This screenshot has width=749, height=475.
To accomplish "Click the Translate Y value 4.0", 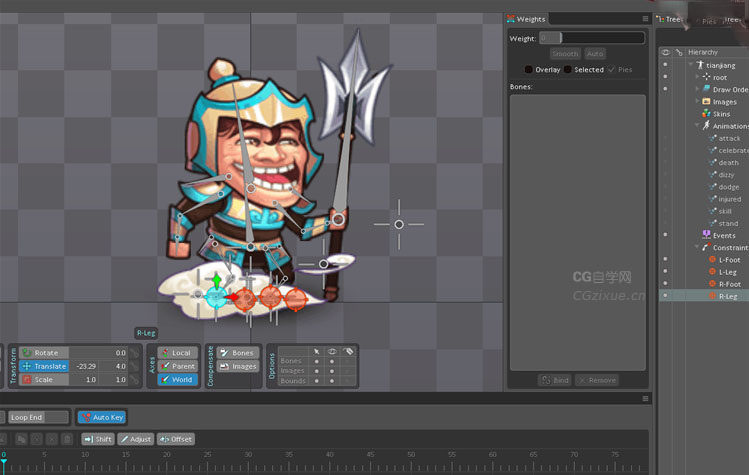I will click(x=114, y=366).
